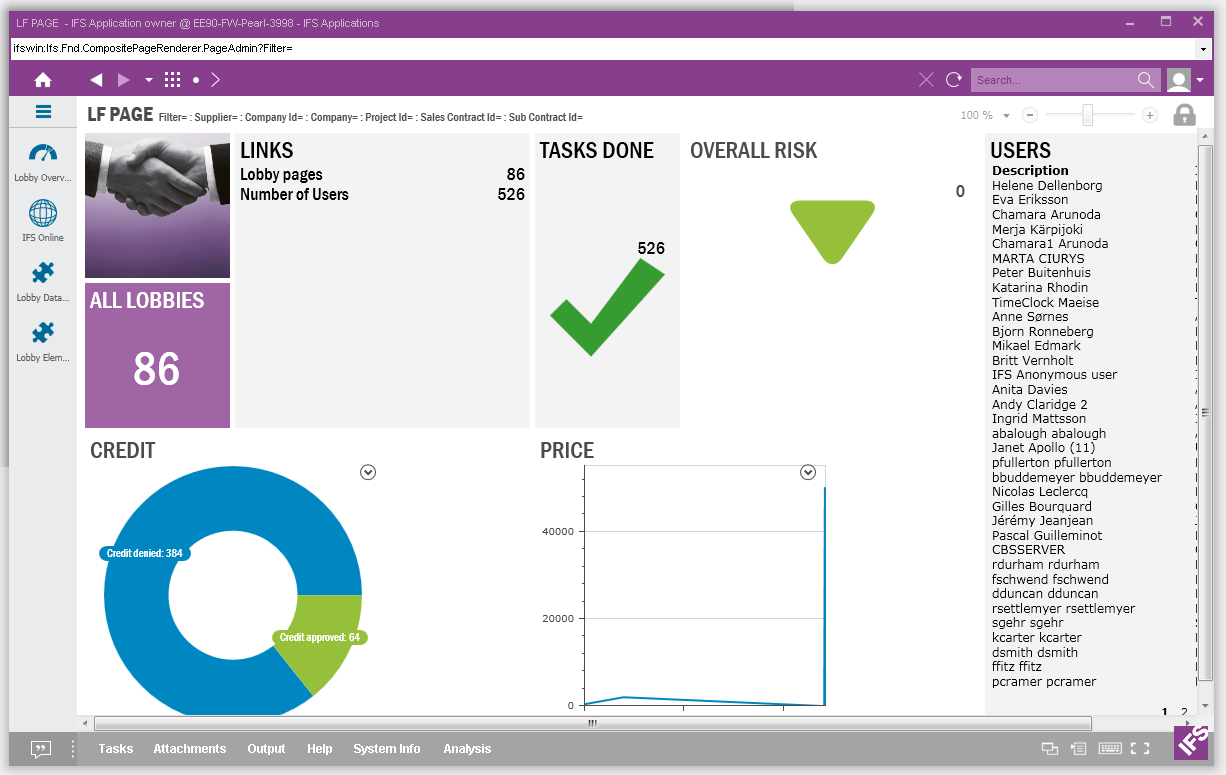Image resolution: width=1226 pixels, height=775 pixels.
Task: Expand the Credit chart options chevron
Action: click(368, 472)
